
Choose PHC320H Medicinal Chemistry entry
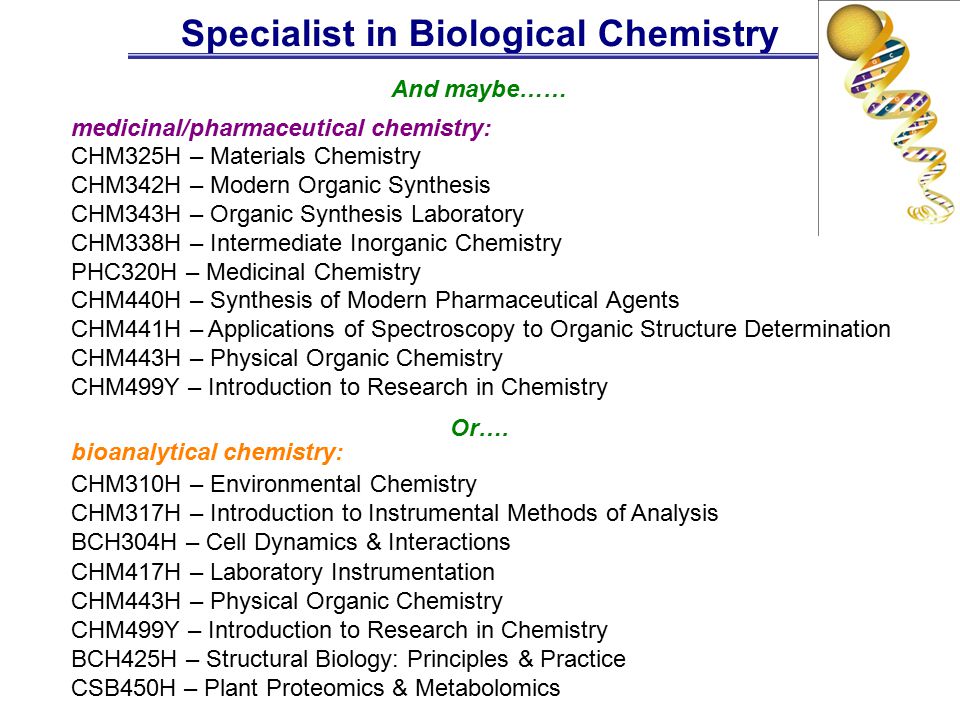tap(246, 272)
